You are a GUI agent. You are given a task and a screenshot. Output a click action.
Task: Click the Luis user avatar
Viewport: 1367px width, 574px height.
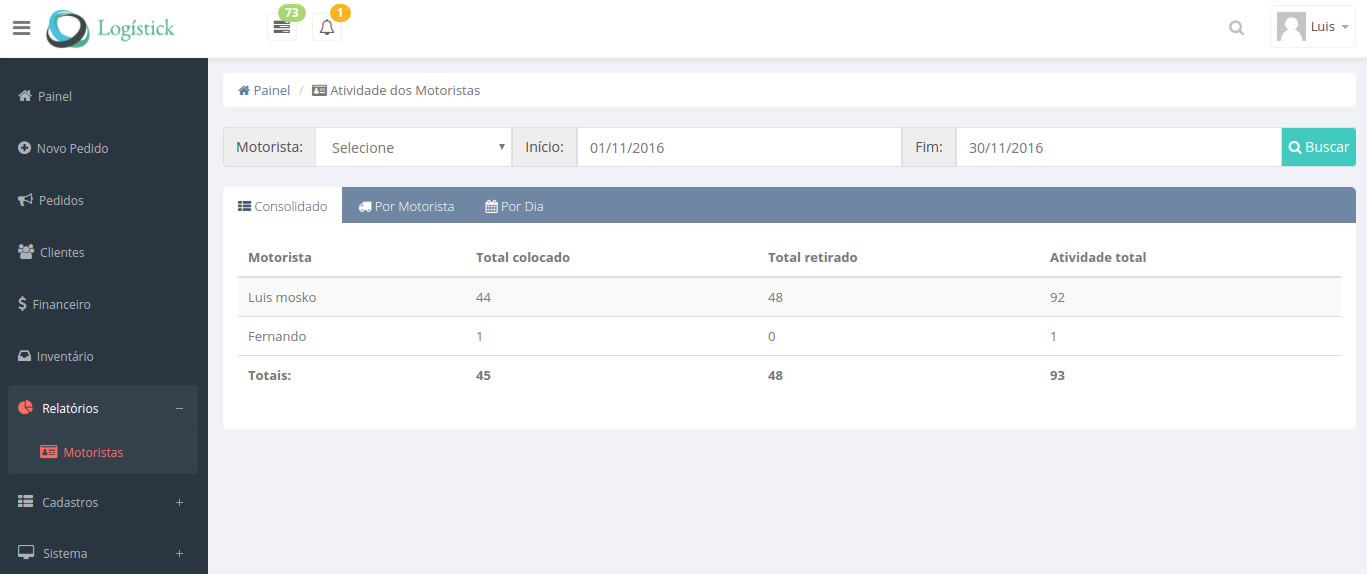(x=1292, y=27)
